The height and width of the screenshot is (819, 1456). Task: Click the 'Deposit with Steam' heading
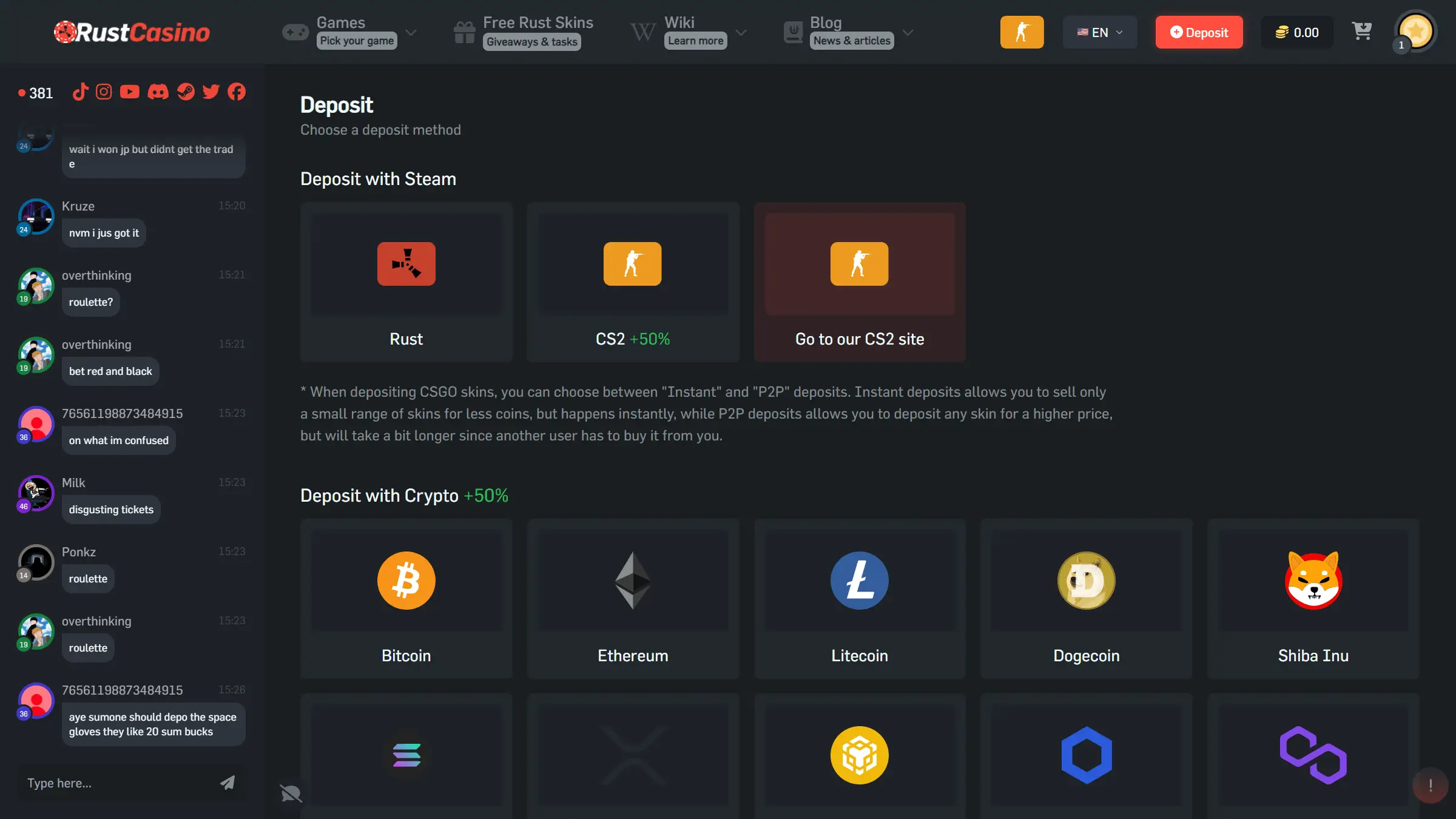tap(378, 179)
